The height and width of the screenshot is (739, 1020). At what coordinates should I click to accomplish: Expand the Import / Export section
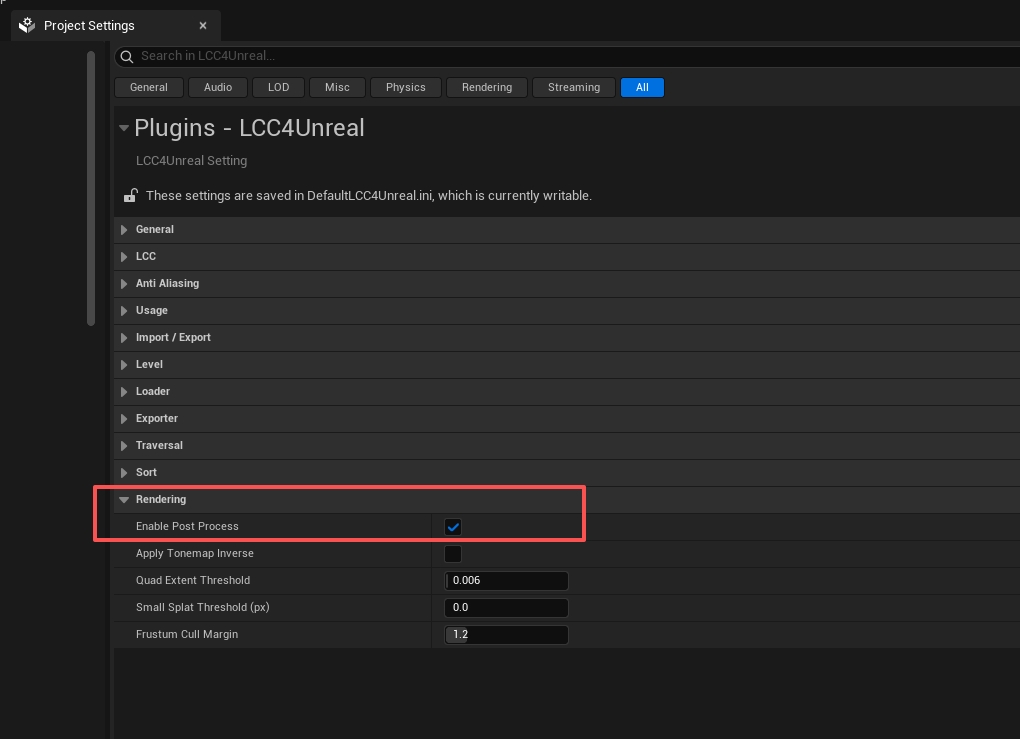(124, 338)
